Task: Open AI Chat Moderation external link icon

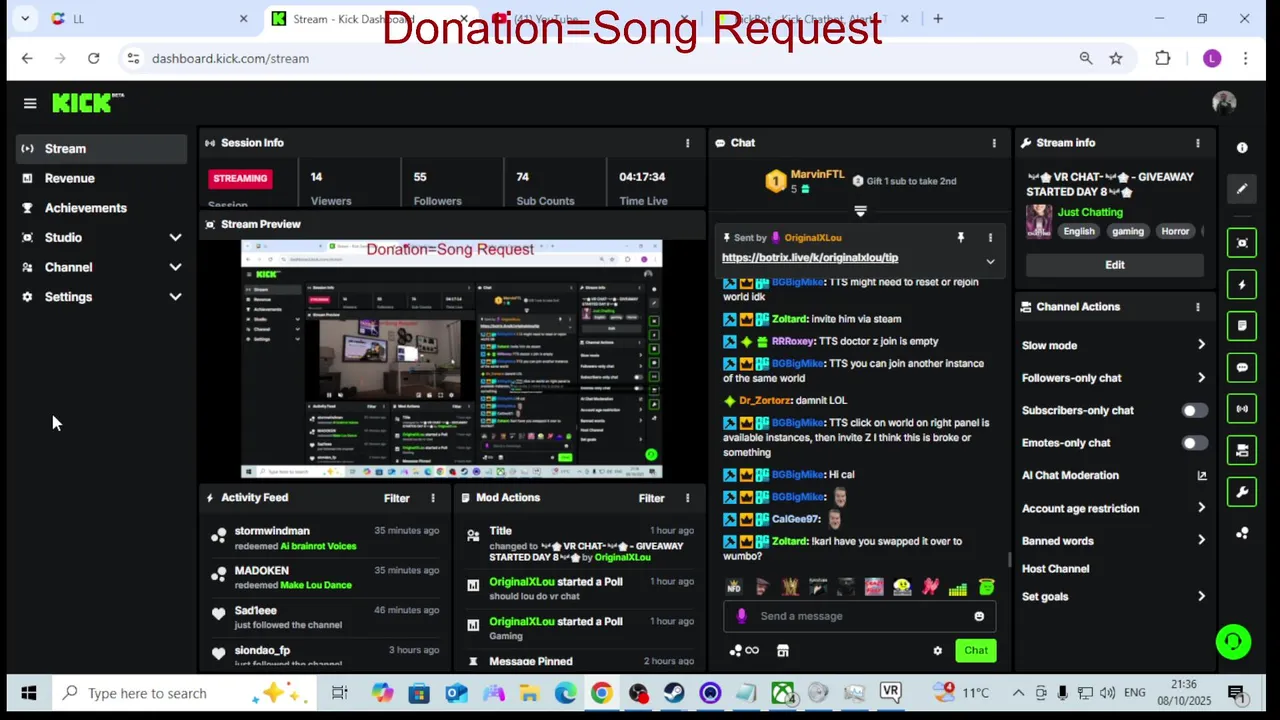Action: (1201, 476)
